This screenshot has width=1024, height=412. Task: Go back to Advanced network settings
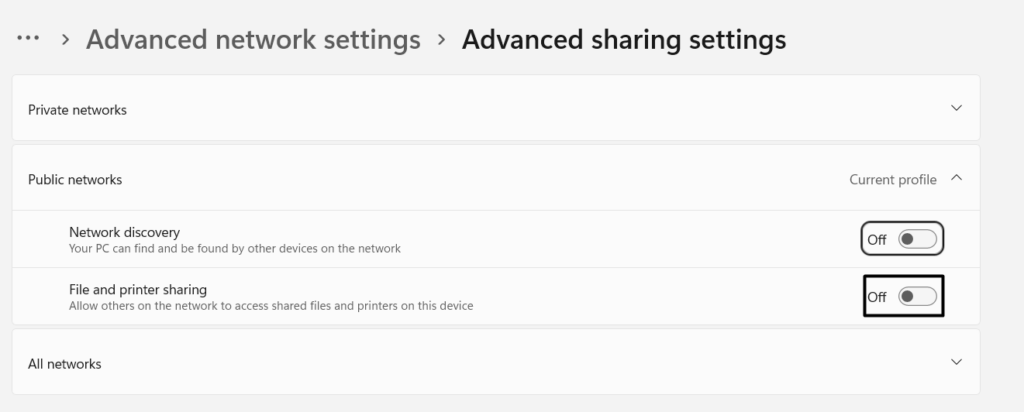(x=253, y=40)
